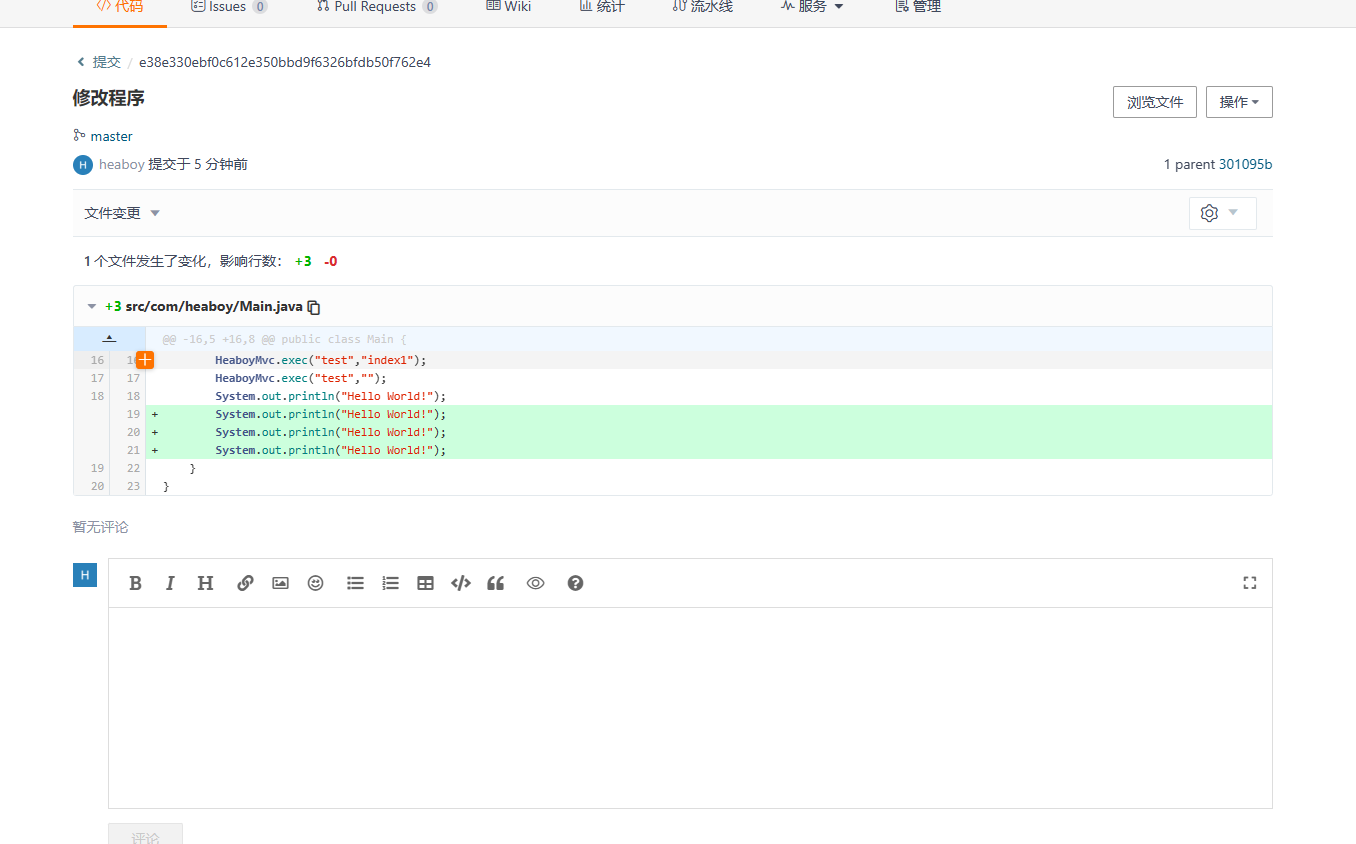Click inside the comment text area
The image size is (1356, 844).
pos(690,707)
